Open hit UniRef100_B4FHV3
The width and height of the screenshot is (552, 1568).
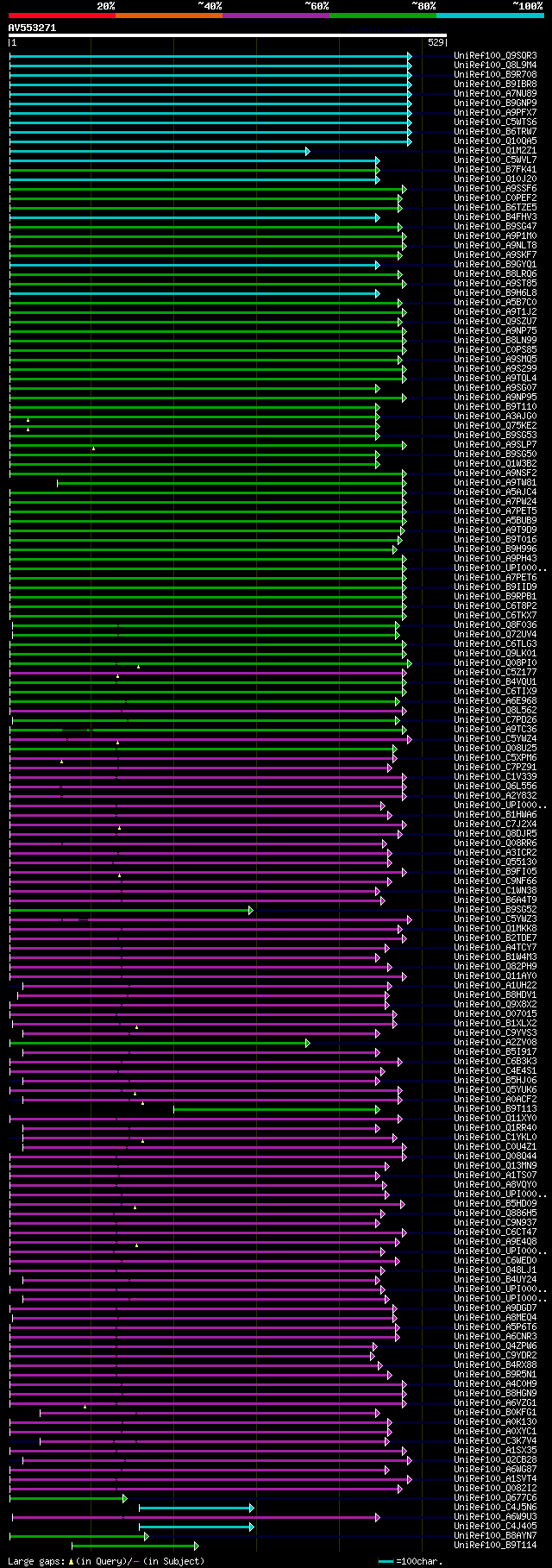[x=495, y=217]
